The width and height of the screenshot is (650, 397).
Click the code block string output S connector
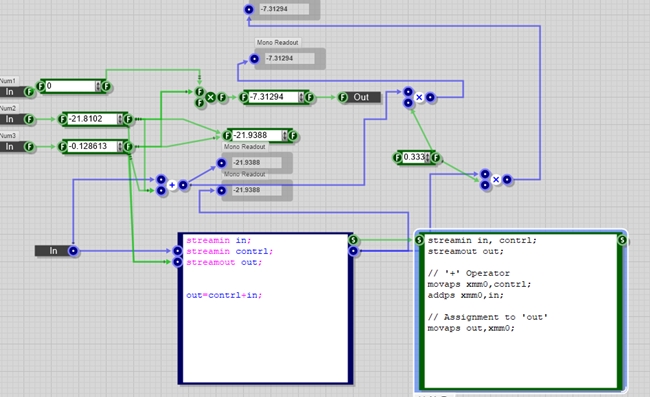pos(353,240)
